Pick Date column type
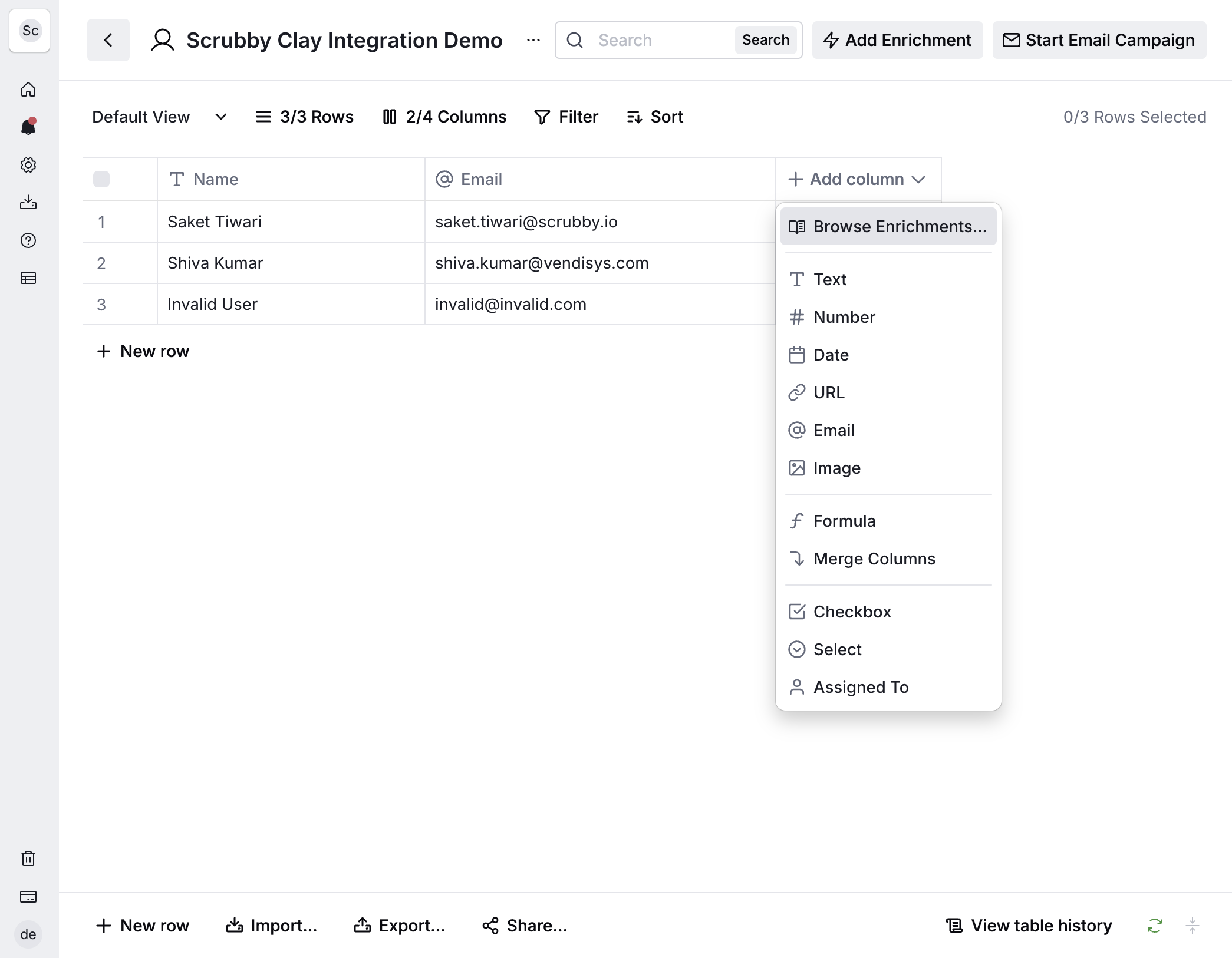 tap(888, 355)
